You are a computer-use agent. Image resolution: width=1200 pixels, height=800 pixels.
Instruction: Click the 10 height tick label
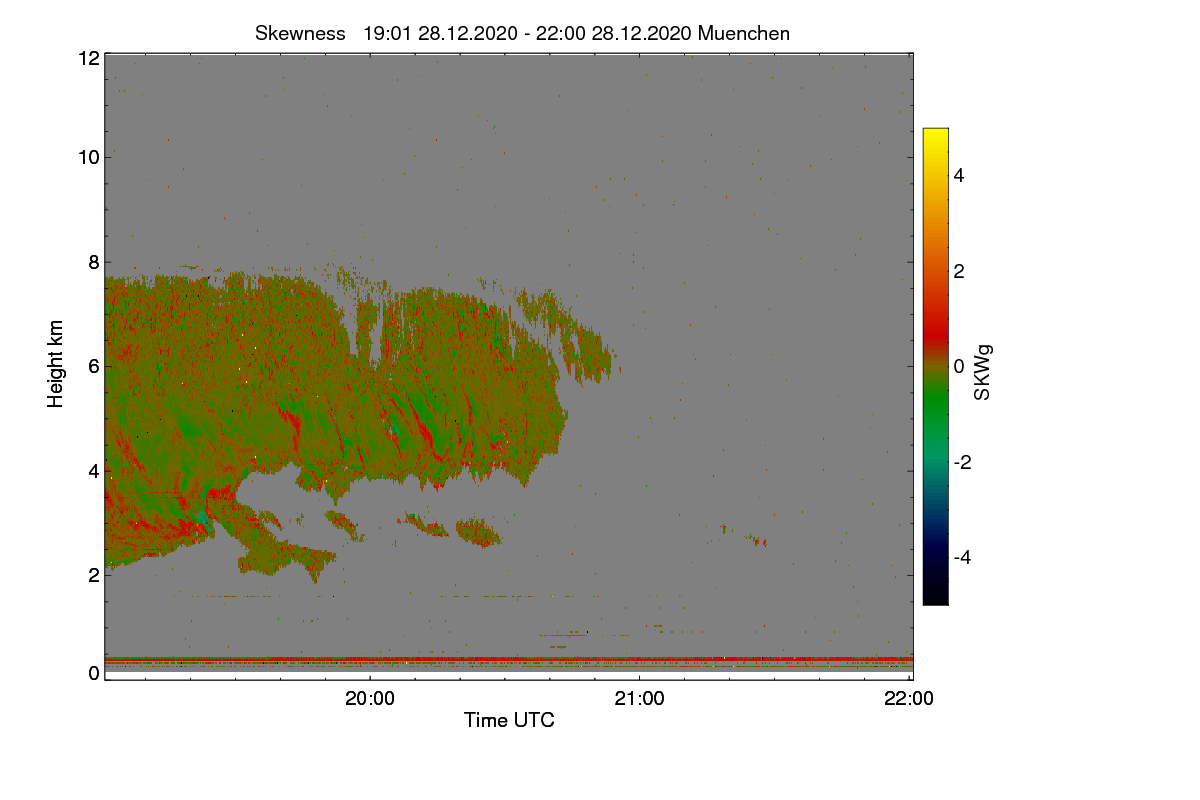click(88, 157)
